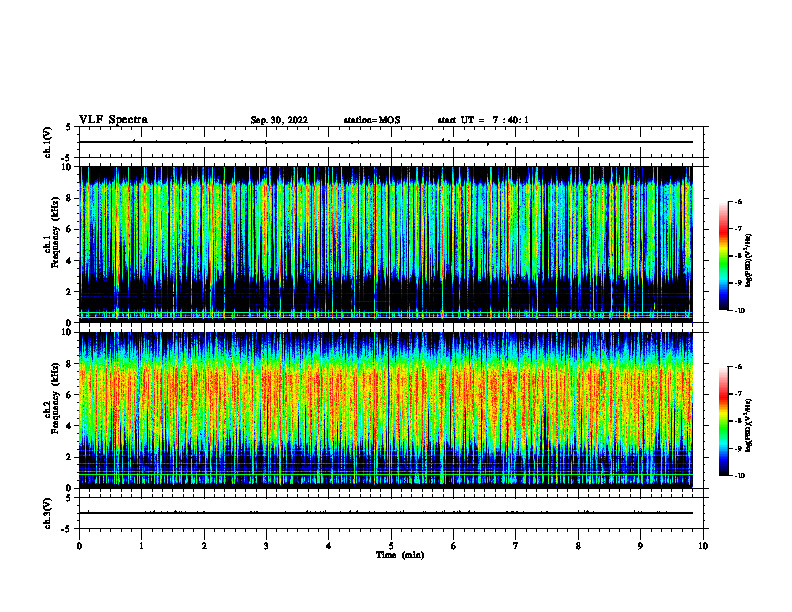Click the ch.1 colorbar PSD units label
This screenshot has height=612, width=792.
(x=749, y=261)
